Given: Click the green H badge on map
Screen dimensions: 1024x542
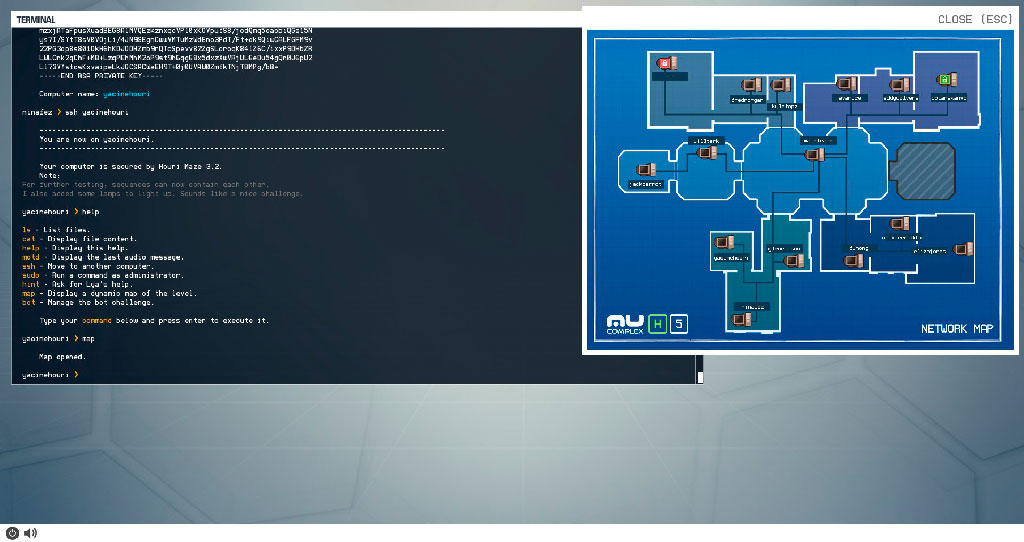Looking at the screenshot, I should (657, 324).
